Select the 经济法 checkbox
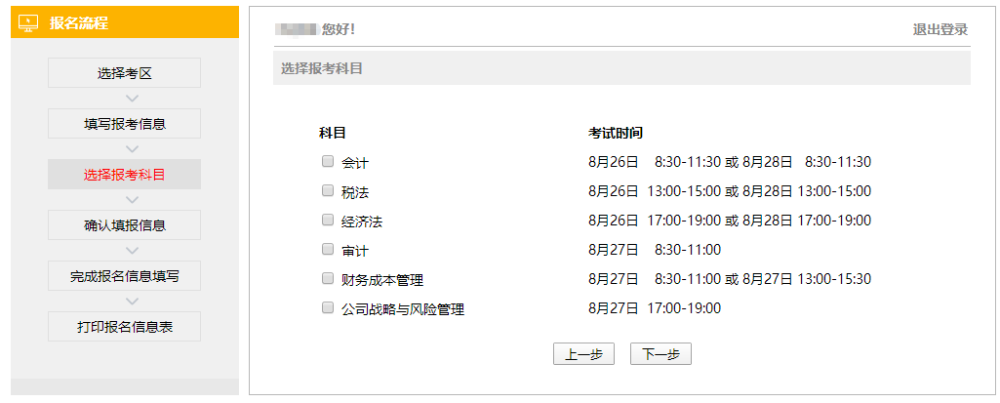The height and width of the screenshot is (403, 1000). click(327, 219)
